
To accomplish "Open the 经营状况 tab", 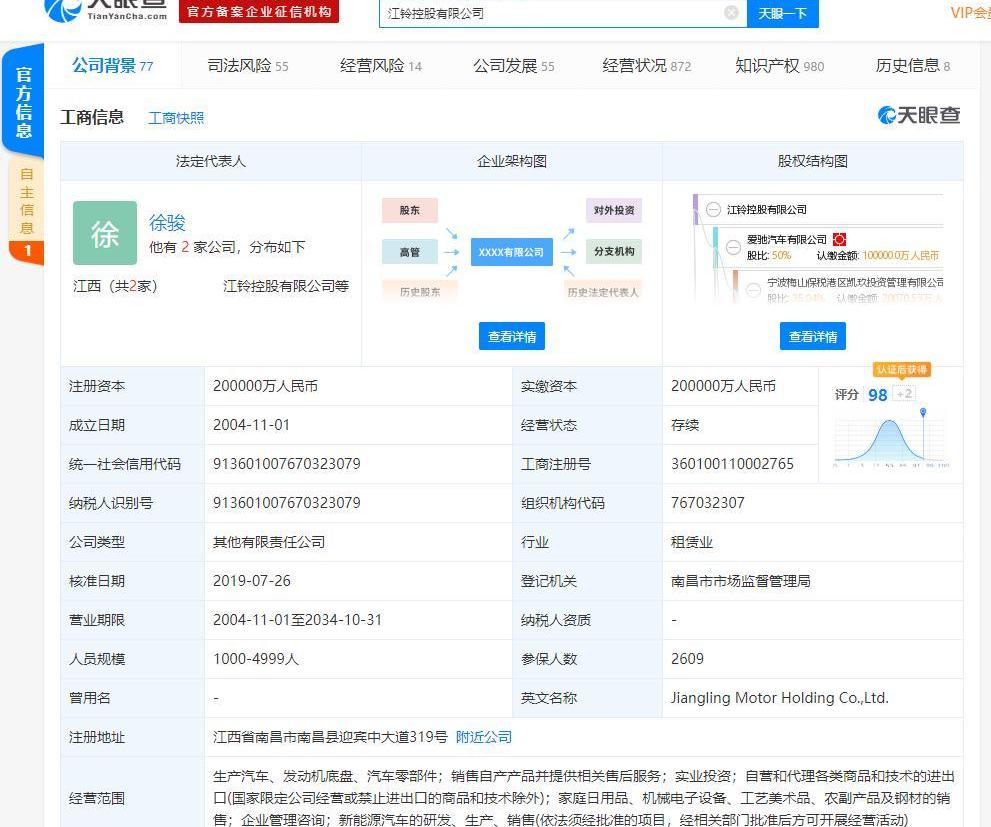I will [647, 65].
